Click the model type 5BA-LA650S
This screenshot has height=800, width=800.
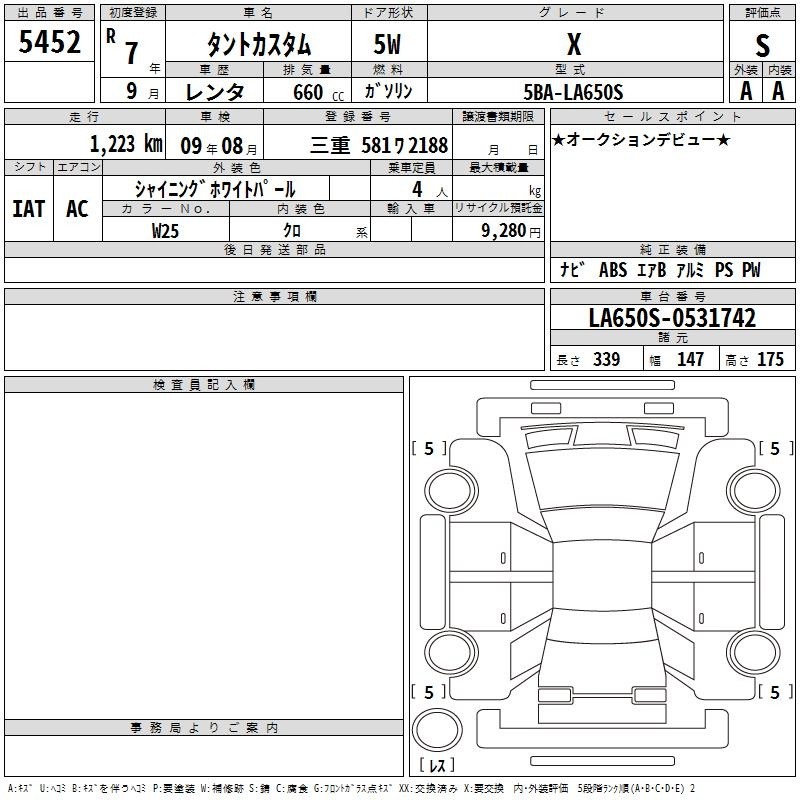click(574, 91)
